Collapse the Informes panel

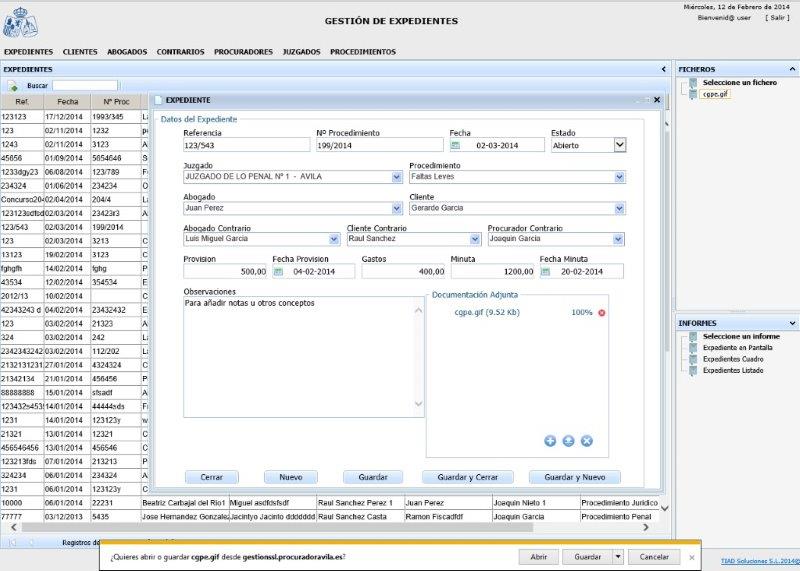click(793, 323)
